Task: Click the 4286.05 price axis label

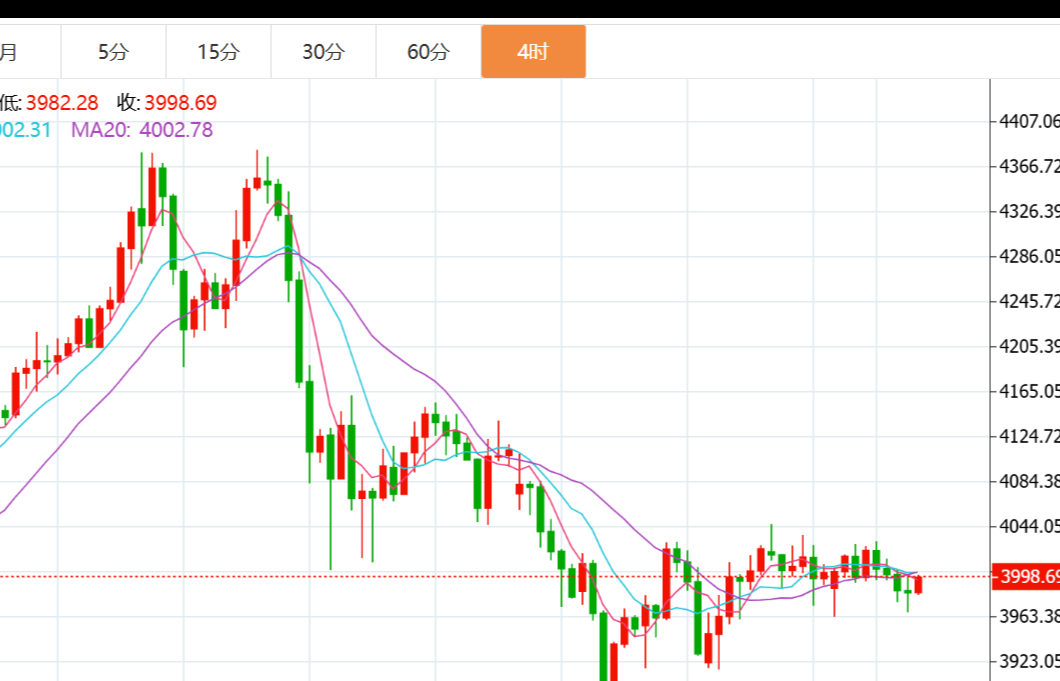Action: [1029, 257]
